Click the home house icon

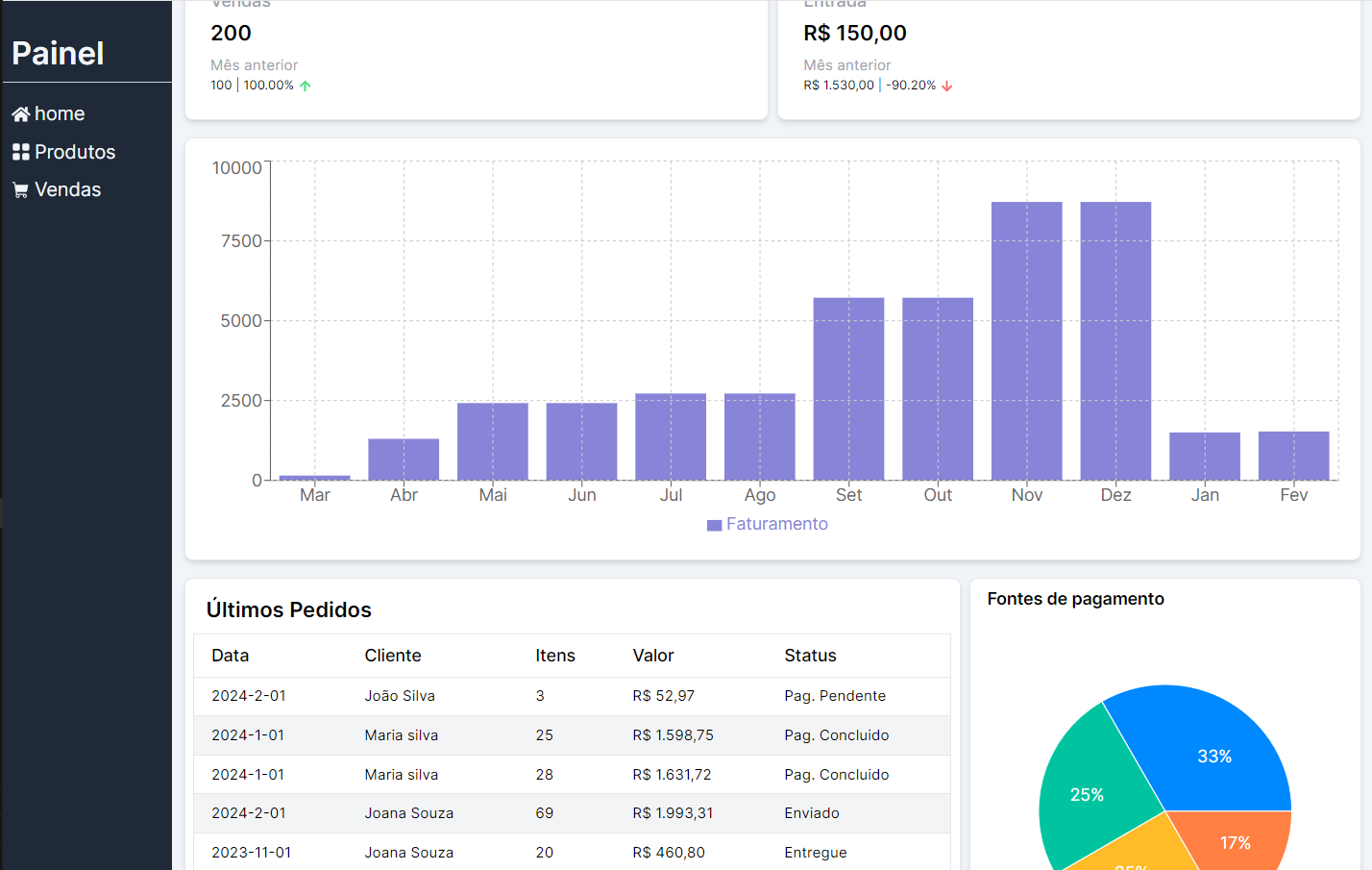point(20,114)
